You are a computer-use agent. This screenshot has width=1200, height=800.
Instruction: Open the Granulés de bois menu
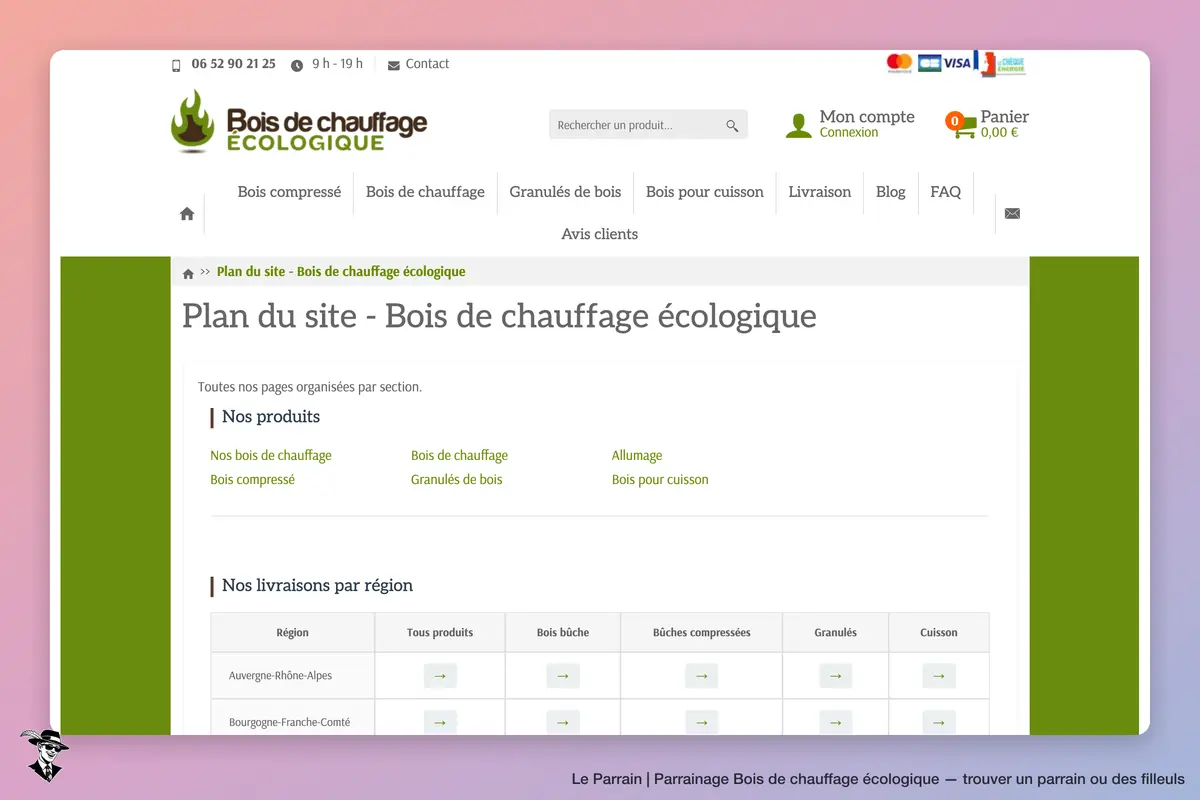[565, 192]
